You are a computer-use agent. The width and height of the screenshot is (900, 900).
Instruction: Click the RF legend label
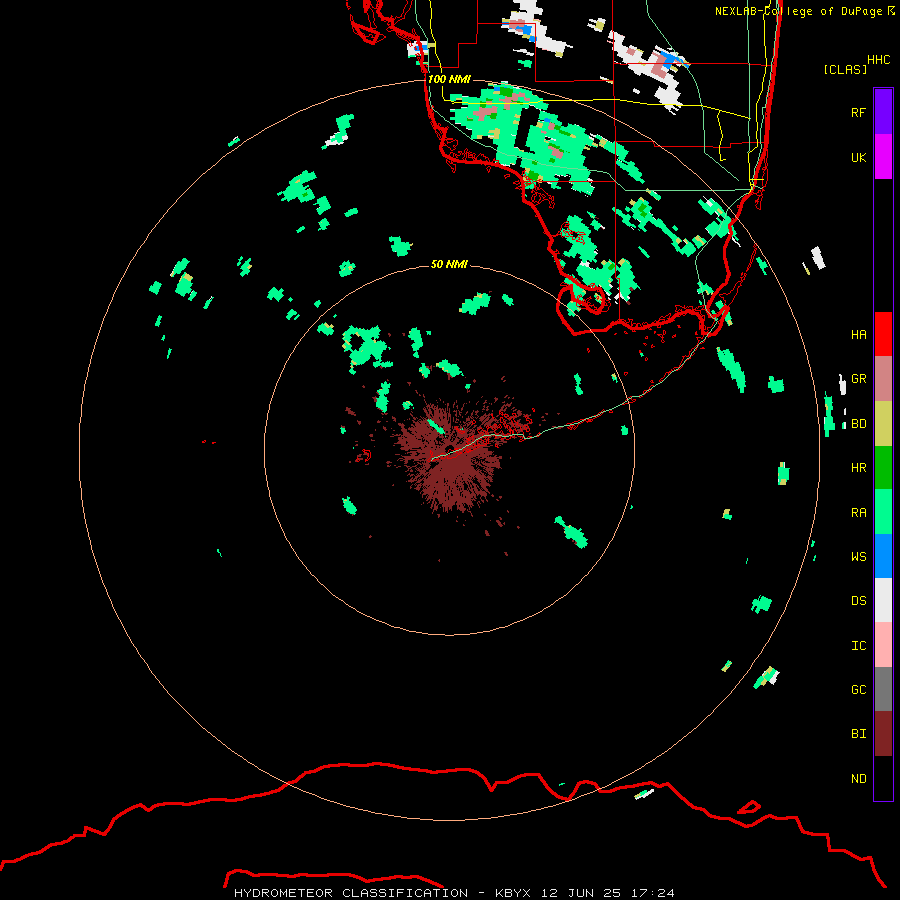pyautogui.click(x=858, y=112)
